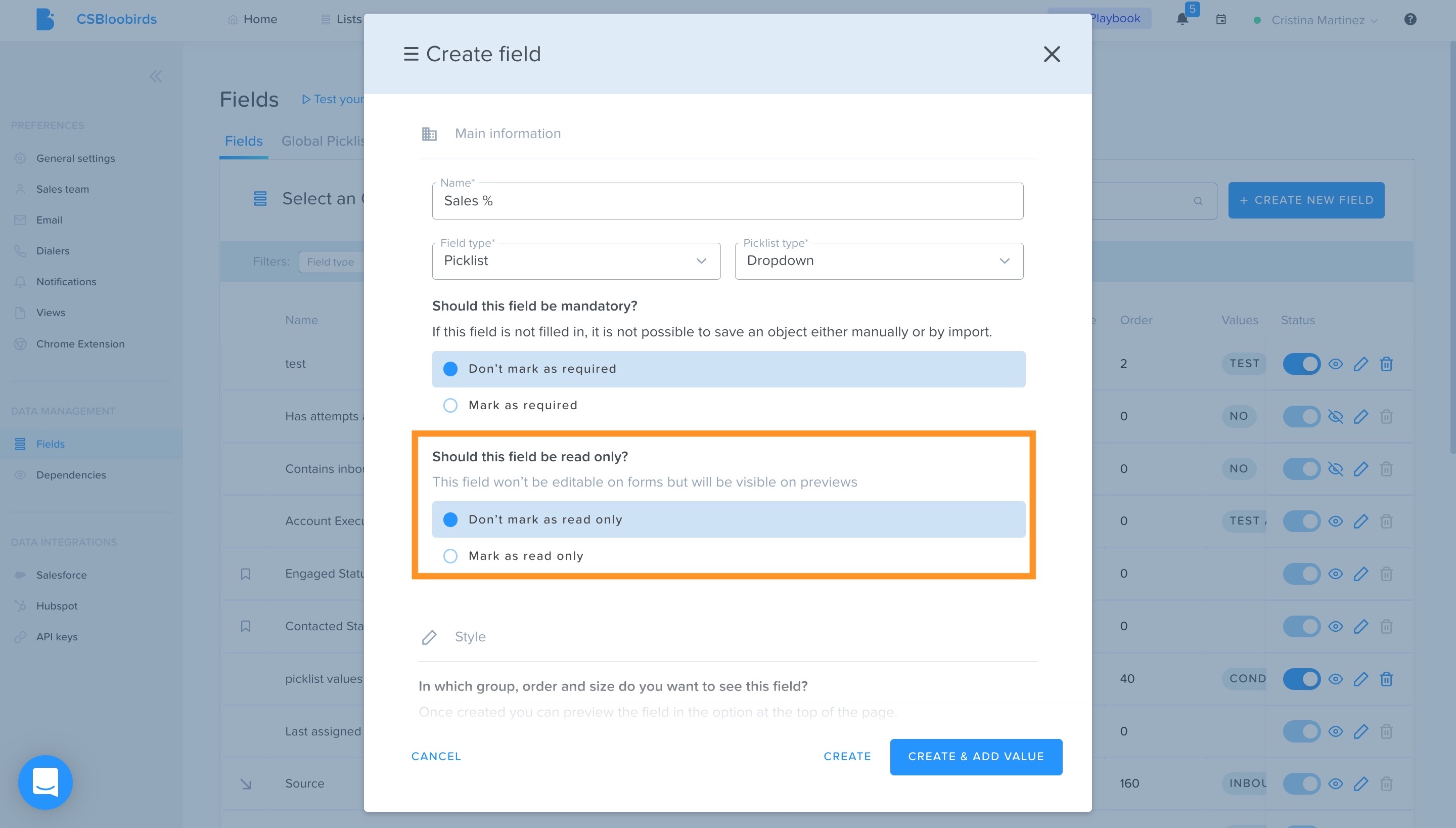This screenshot has width=1456, height=828.
Task: Click the pencil edit icon for test field
Action: [1360, 364]
